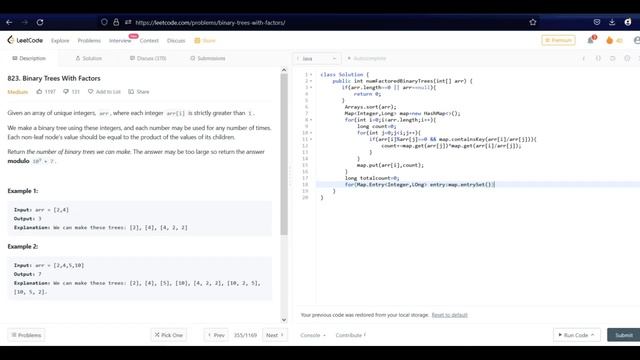Click Reset to default link

tap(449, 315)
